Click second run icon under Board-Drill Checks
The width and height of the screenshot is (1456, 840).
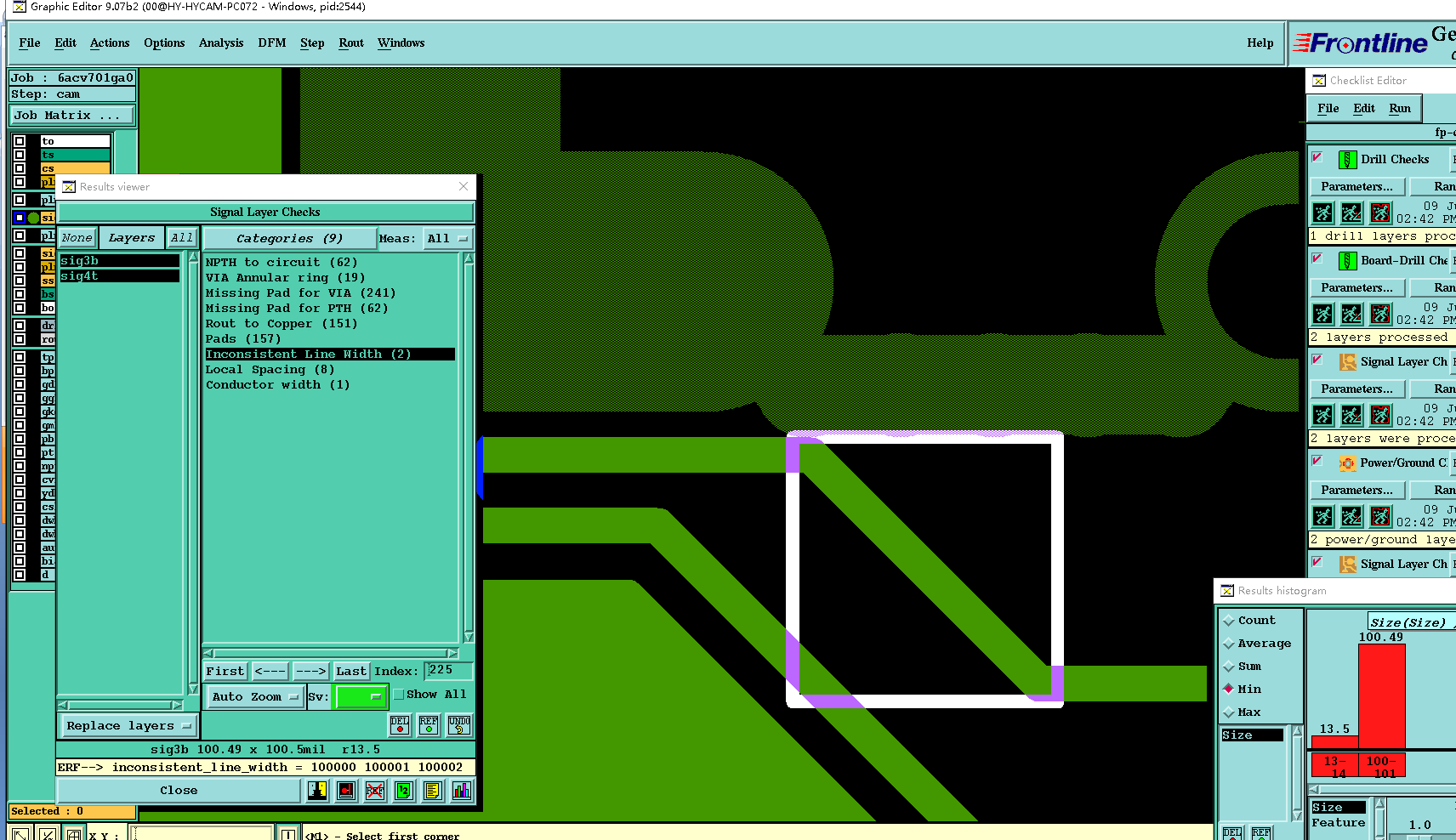point(1351,314)
